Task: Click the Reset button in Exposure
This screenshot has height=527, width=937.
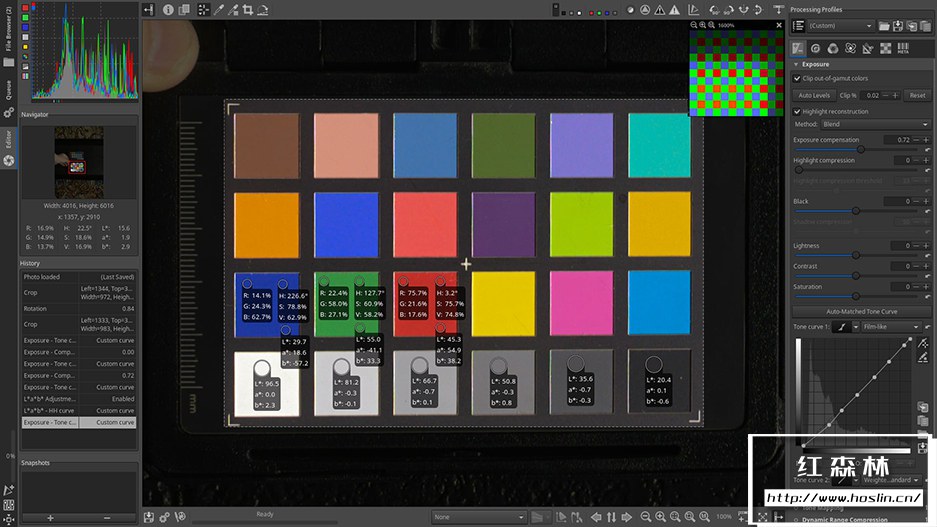Action: [917, 95]
